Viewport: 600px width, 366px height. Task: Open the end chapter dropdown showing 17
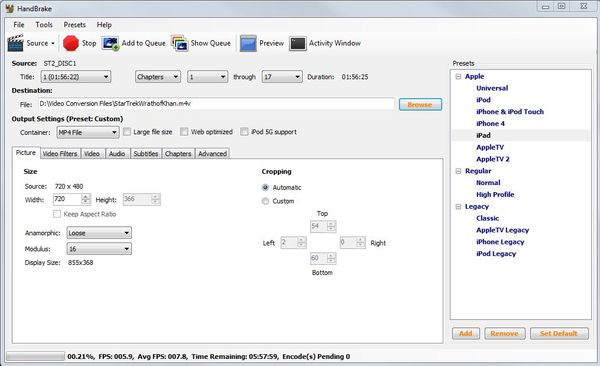[x=282, y=77]
